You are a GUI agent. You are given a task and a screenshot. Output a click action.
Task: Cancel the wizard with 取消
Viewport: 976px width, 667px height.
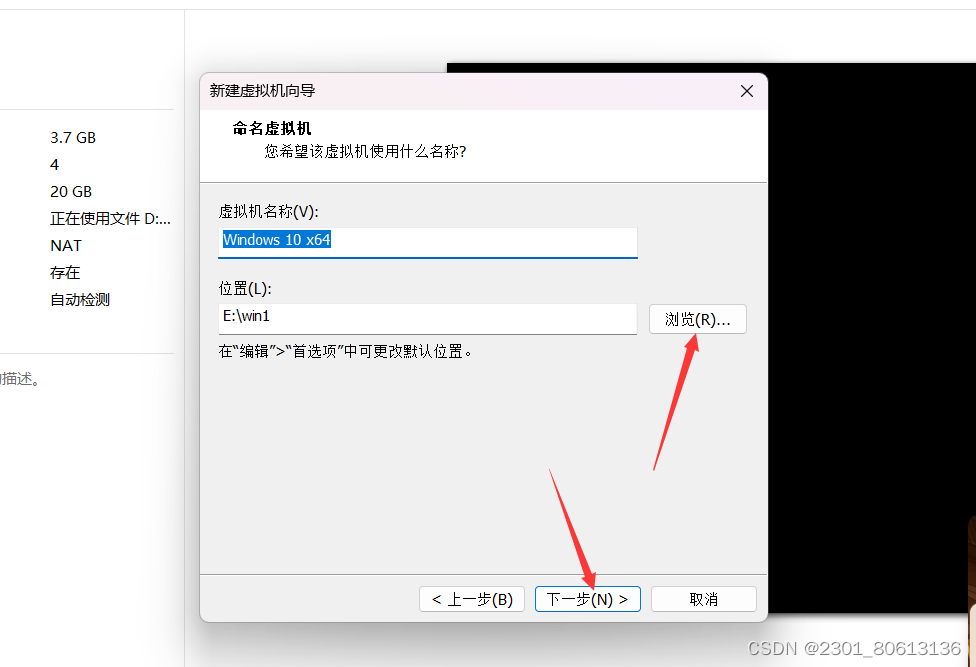[x=704, y=599]
